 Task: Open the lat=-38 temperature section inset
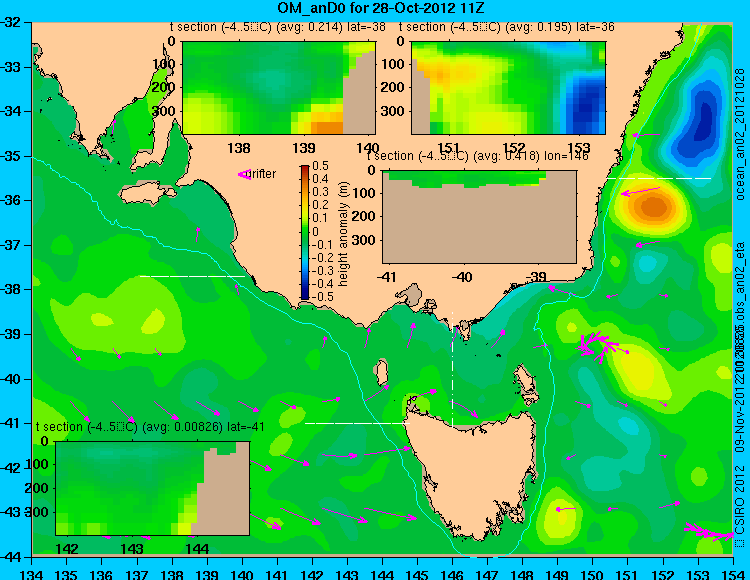[279, 88]
